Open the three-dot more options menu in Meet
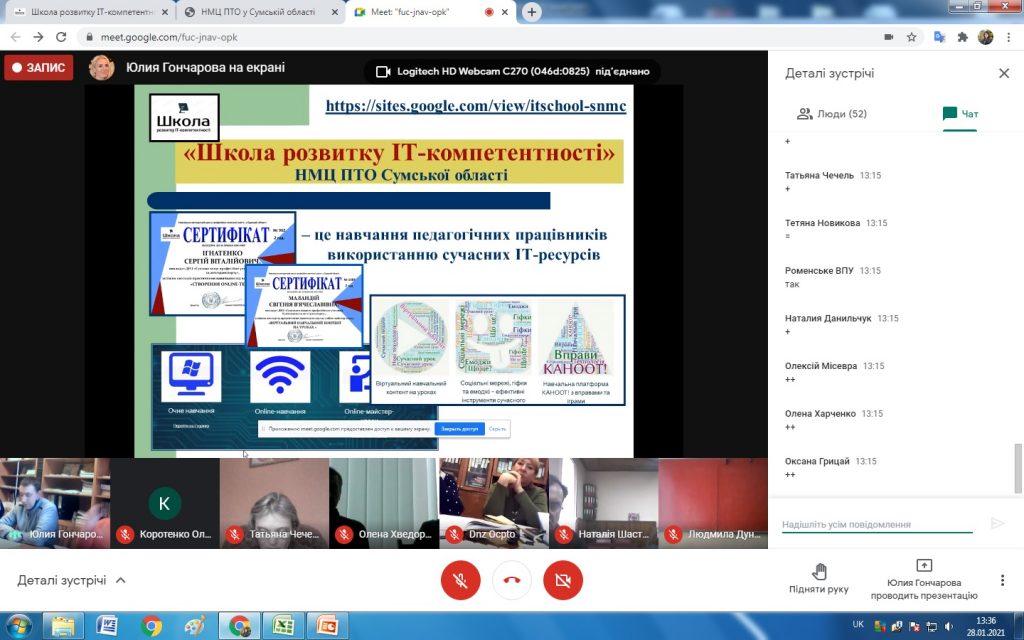The width and height of the screenshot is (1024, 640). click(x=1002, y=580)
